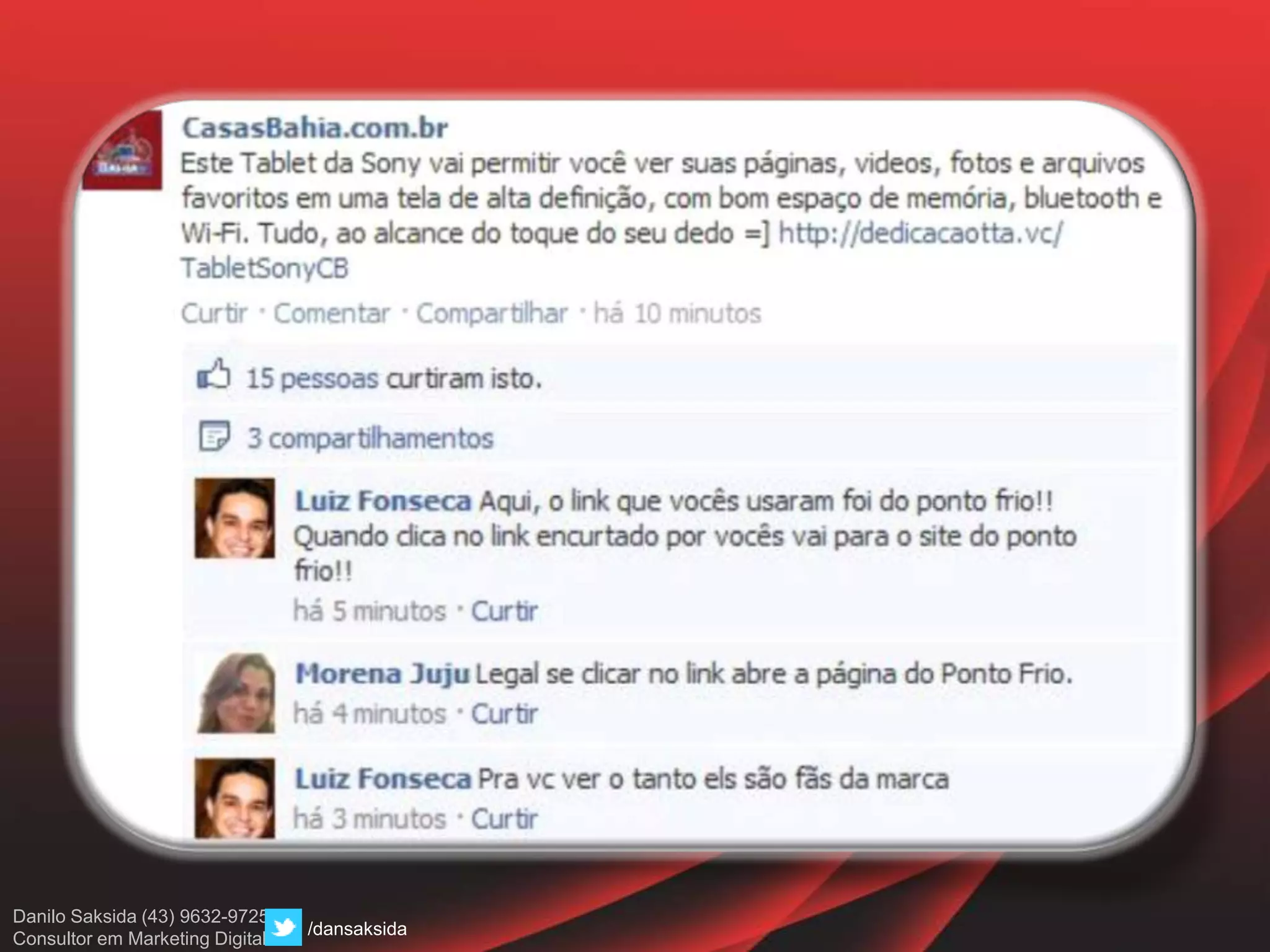
Task: Open Morena Juju's profile picture
Action: [x=235, y=693]
